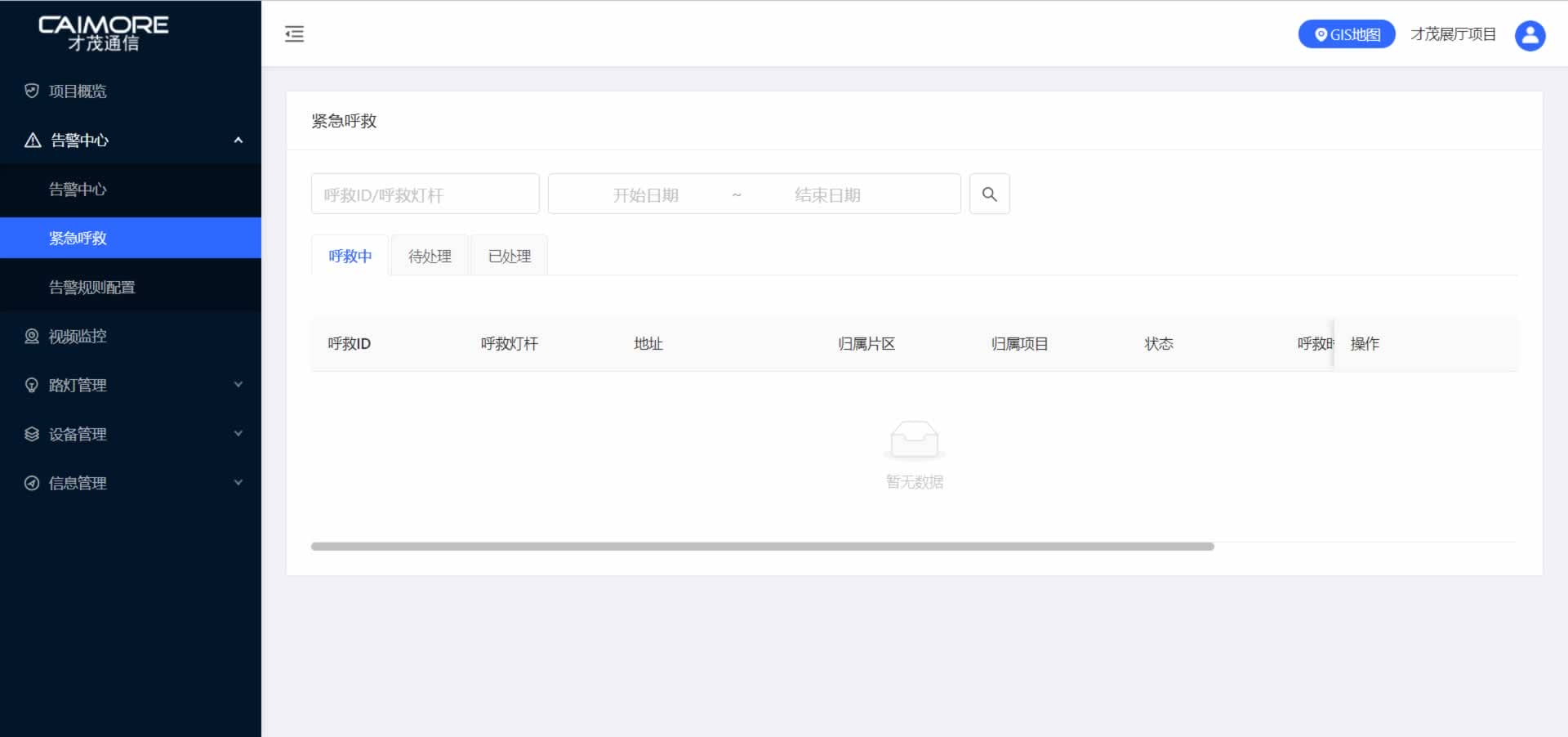
Task: Click the search magnifier icon
Action: [990, 194]
